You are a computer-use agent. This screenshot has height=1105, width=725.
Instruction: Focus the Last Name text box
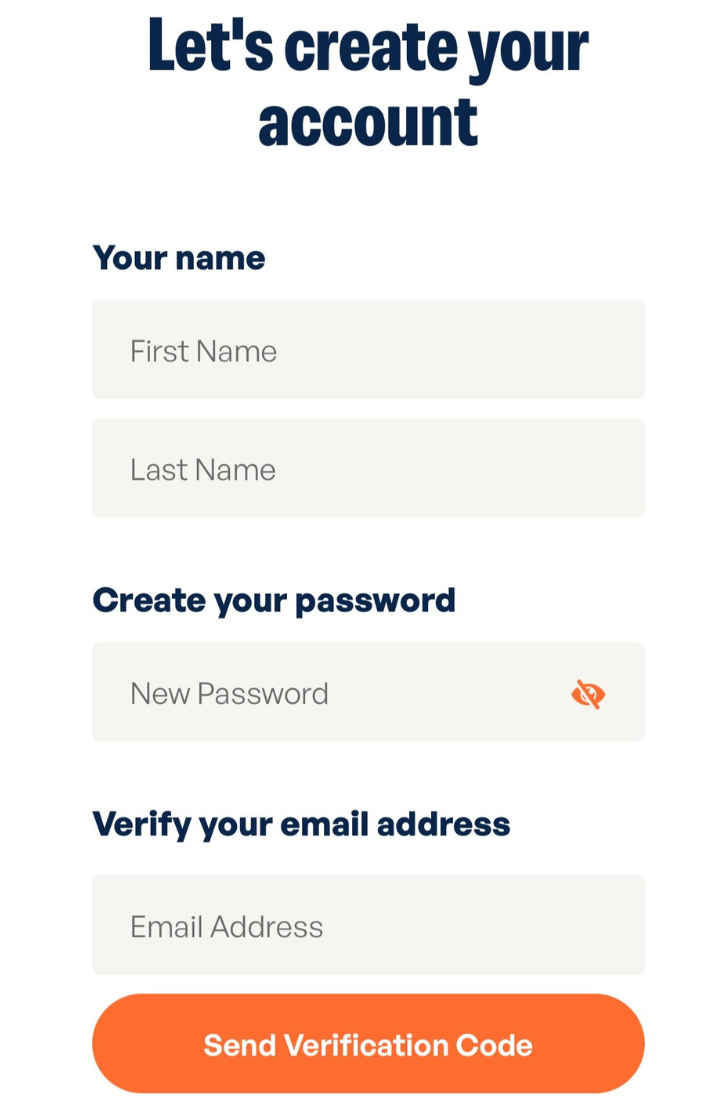[x=368, y=468]
